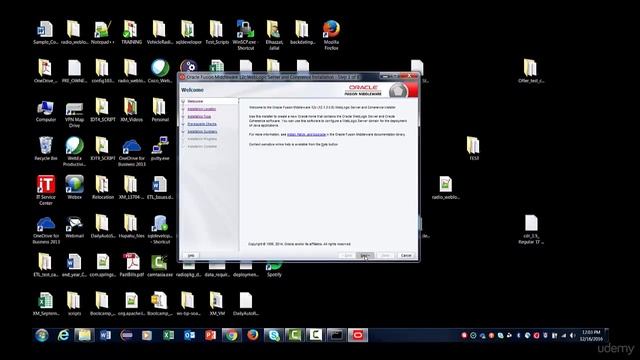Open Outlook from the taskbar
The height and width of the screenshot is (360, 640).
[x=189, y=335]
